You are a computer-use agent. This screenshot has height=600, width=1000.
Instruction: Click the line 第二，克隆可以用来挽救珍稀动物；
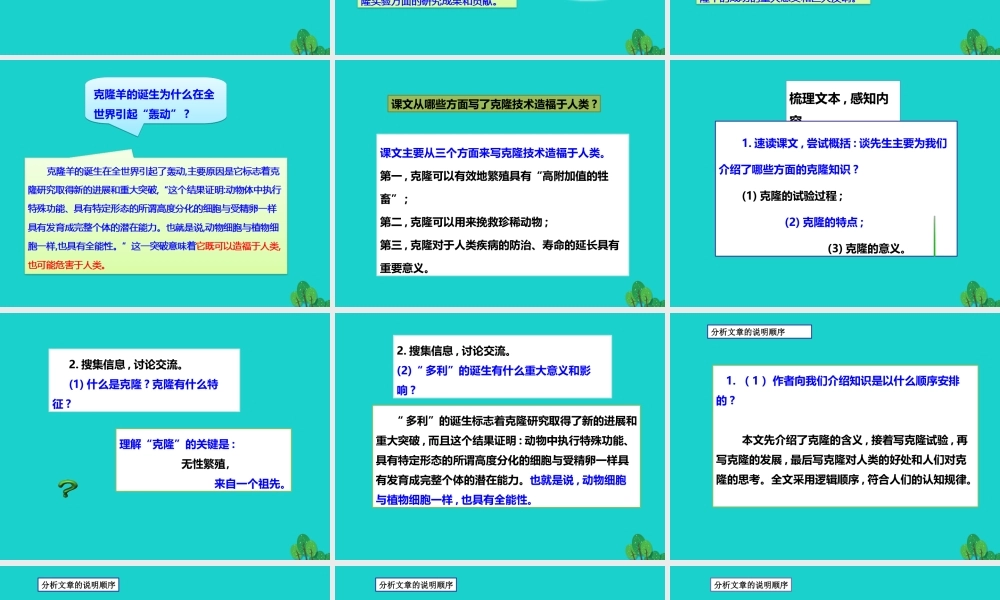click(x=464, y=222)
